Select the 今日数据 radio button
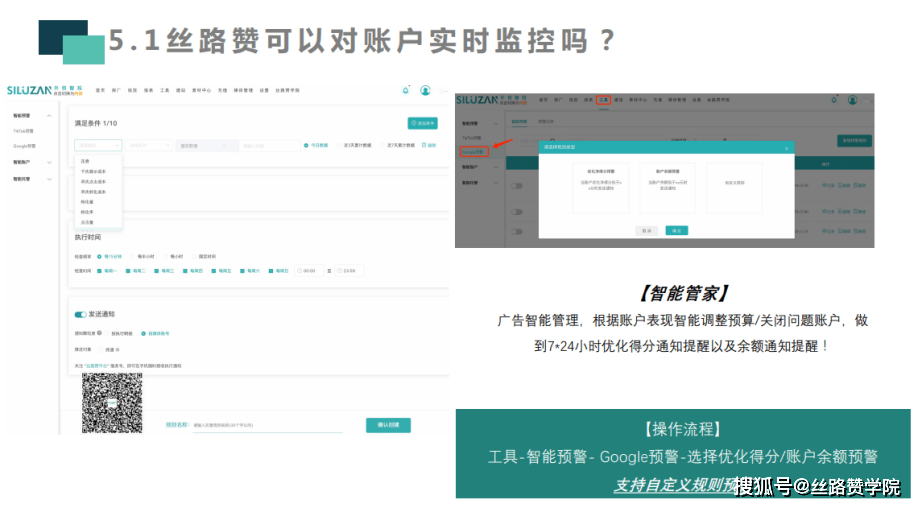This screenshot has height=508, width=922. point(306,145)
